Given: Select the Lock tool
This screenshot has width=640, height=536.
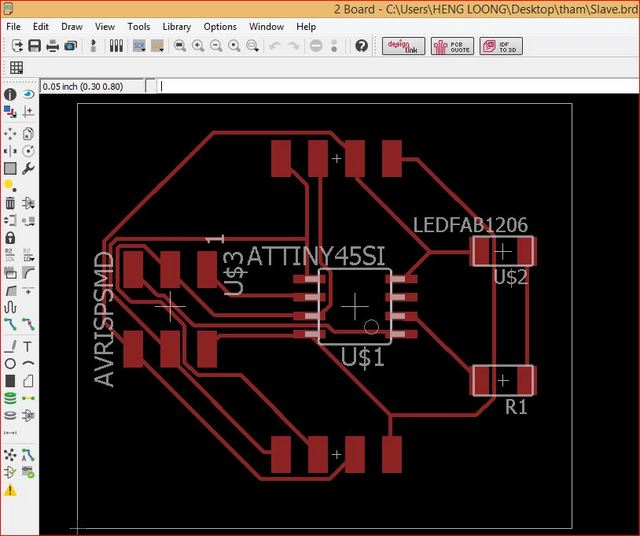Looking at the screenshot, I should coord(10,238).
